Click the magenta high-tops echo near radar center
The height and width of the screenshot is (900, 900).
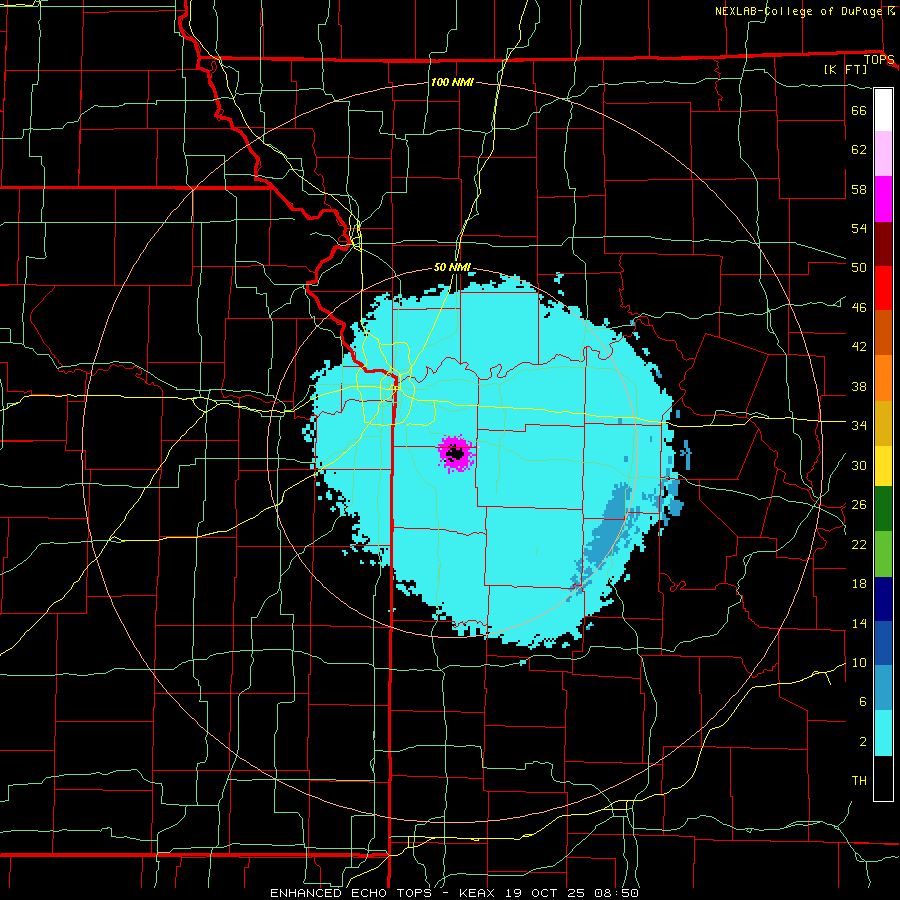[x=456, y=453]
